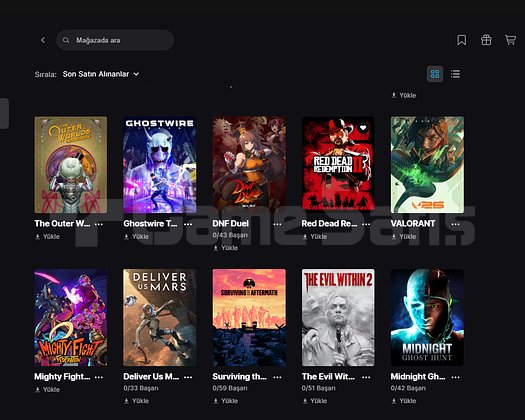The image size is (525, 420).
Task: Go back with the left arrow
Action: tap(43, 40)
